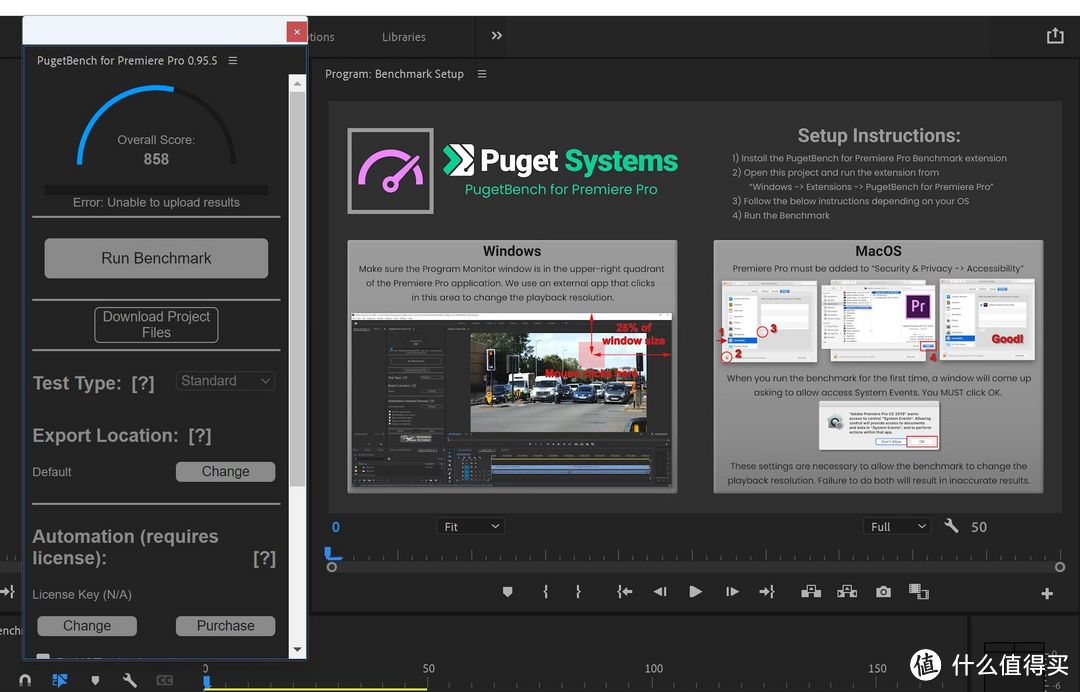Open Program Monitor panel menu
Viewport: 1080px width, 692px height.
(x=482, y=74)
